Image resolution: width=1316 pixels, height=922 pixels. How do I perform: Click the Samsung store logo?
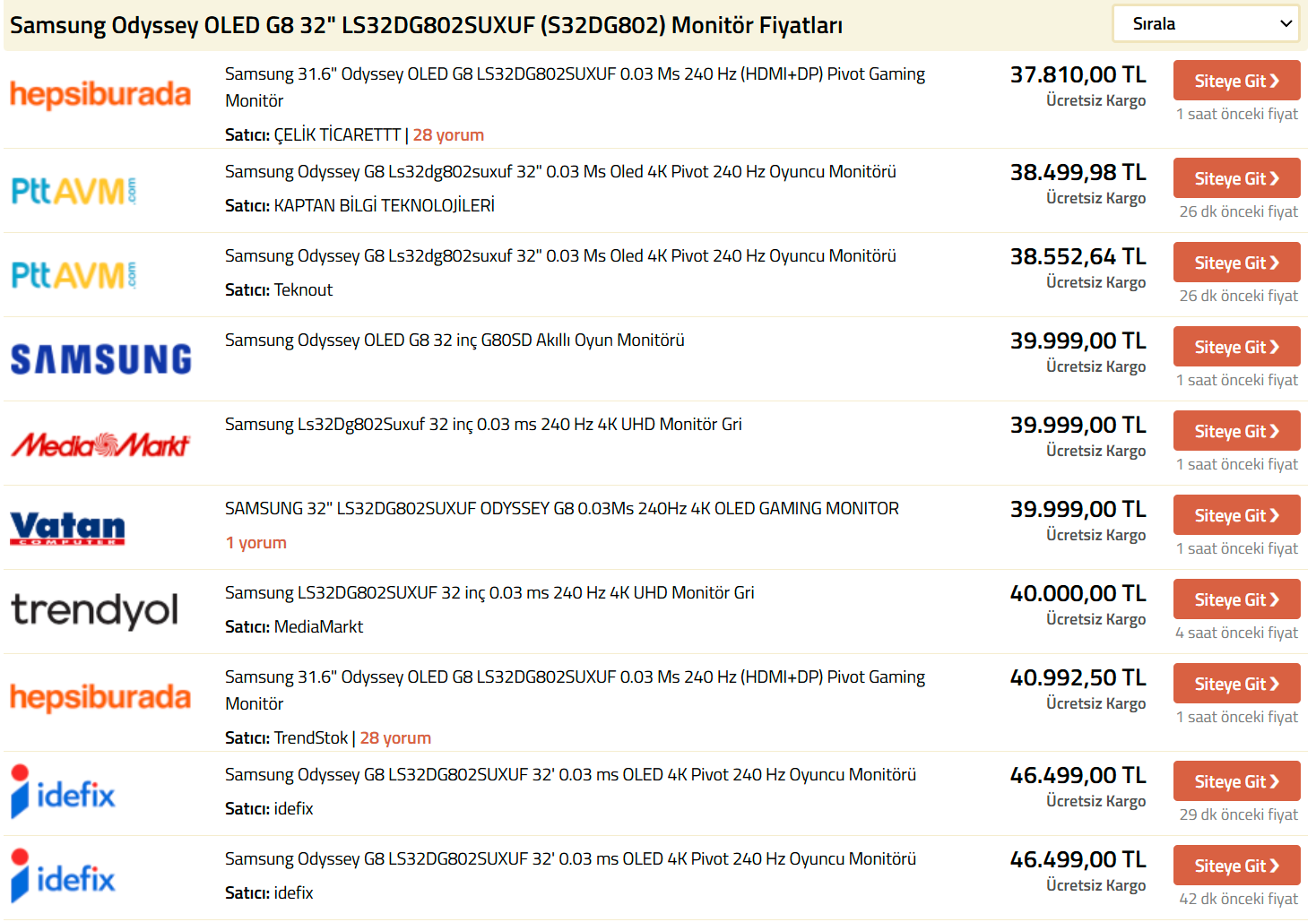(x=100, y=359)
